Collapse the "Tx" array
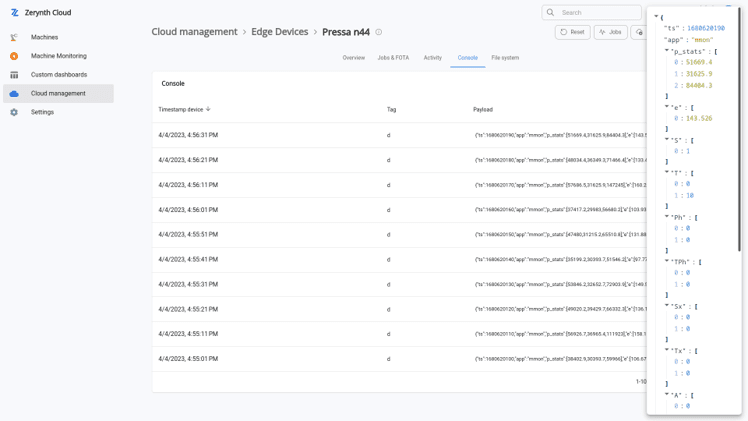Screen dimensions: 748x421 [667, 350]
